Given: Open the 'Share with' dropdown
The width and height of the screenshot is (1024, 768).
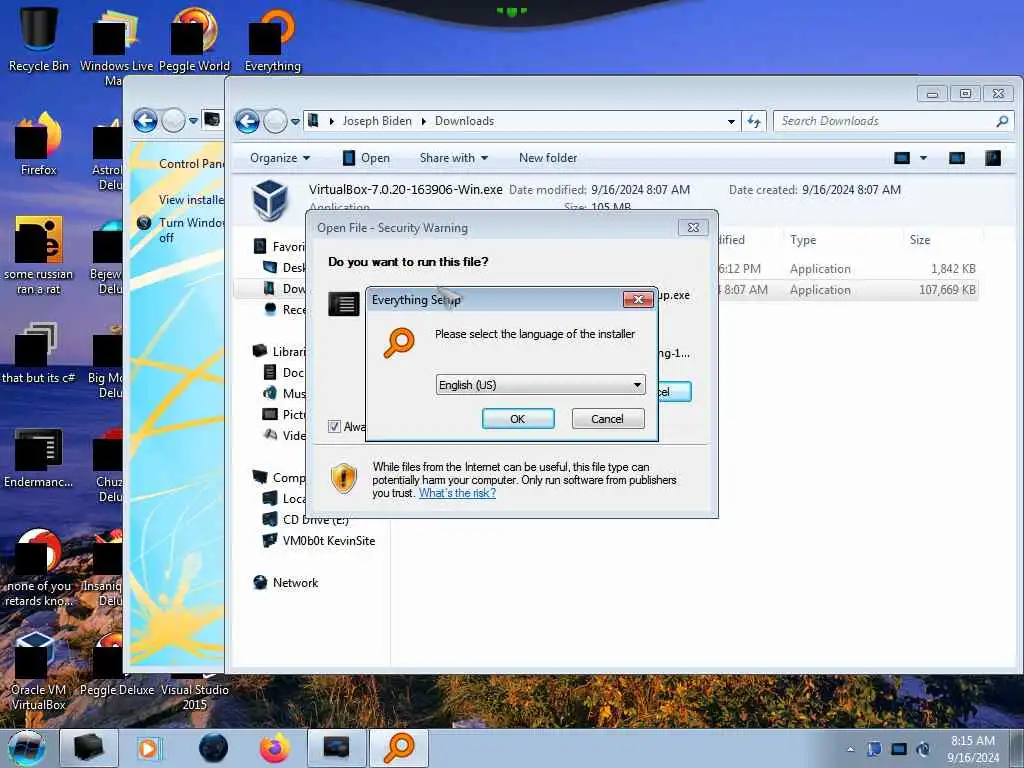Looking at the screenshot, I should coord(454,158).
